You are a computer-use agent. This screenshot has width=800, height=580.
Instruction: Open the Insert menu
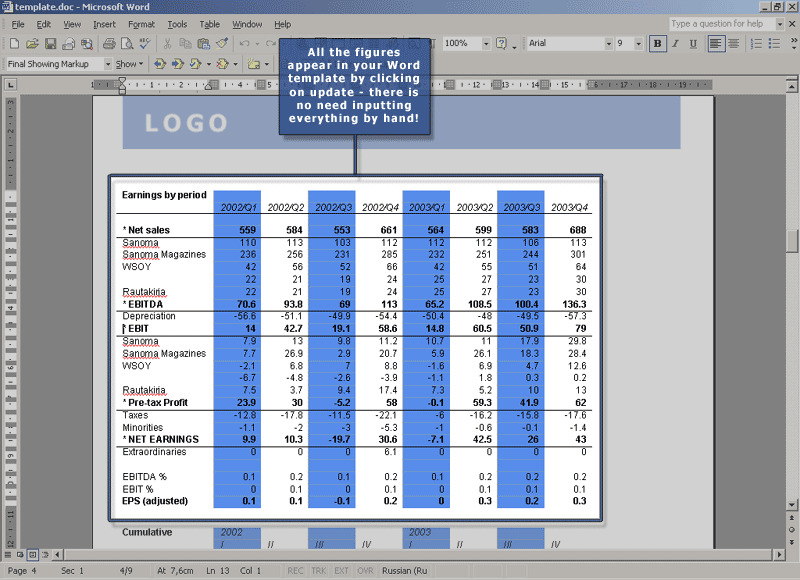[104, 24]
